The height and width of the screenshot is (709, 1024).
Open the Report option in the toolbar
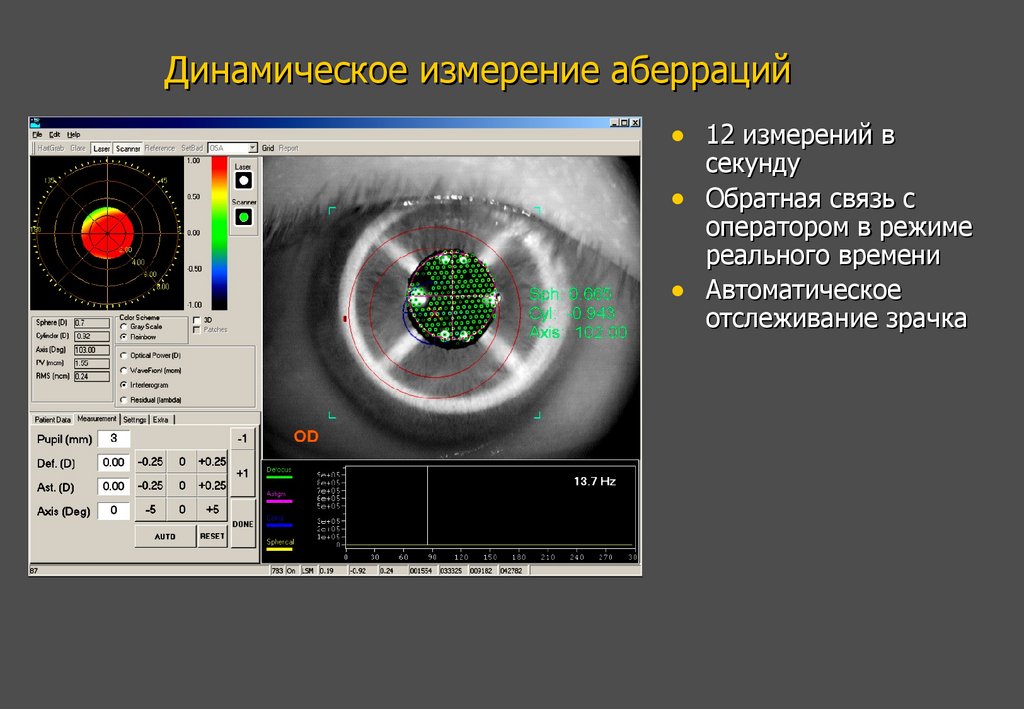coord(288,147)
